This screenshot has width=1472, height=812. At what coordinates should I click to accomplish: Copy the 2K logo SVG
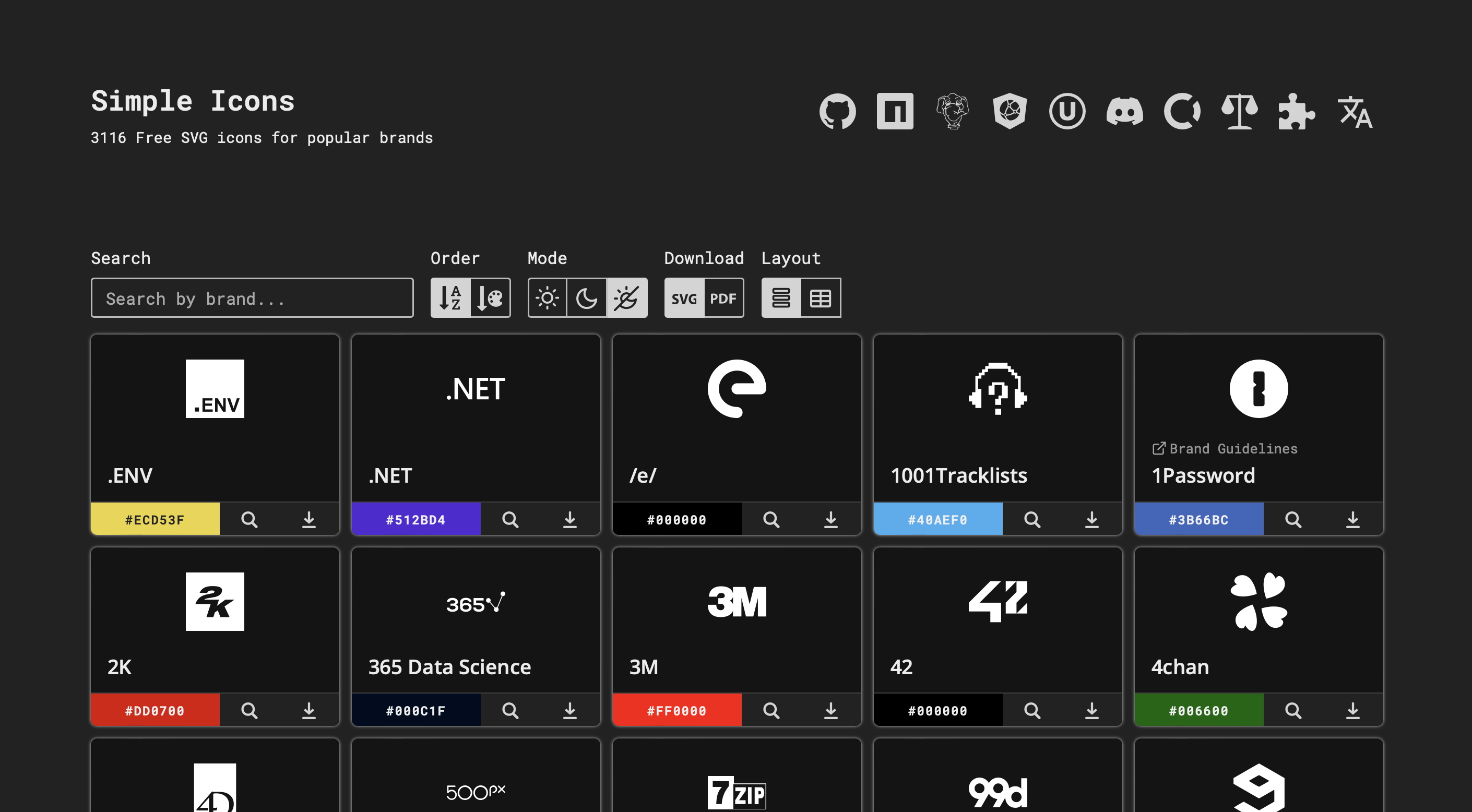[x=215, y=601]
